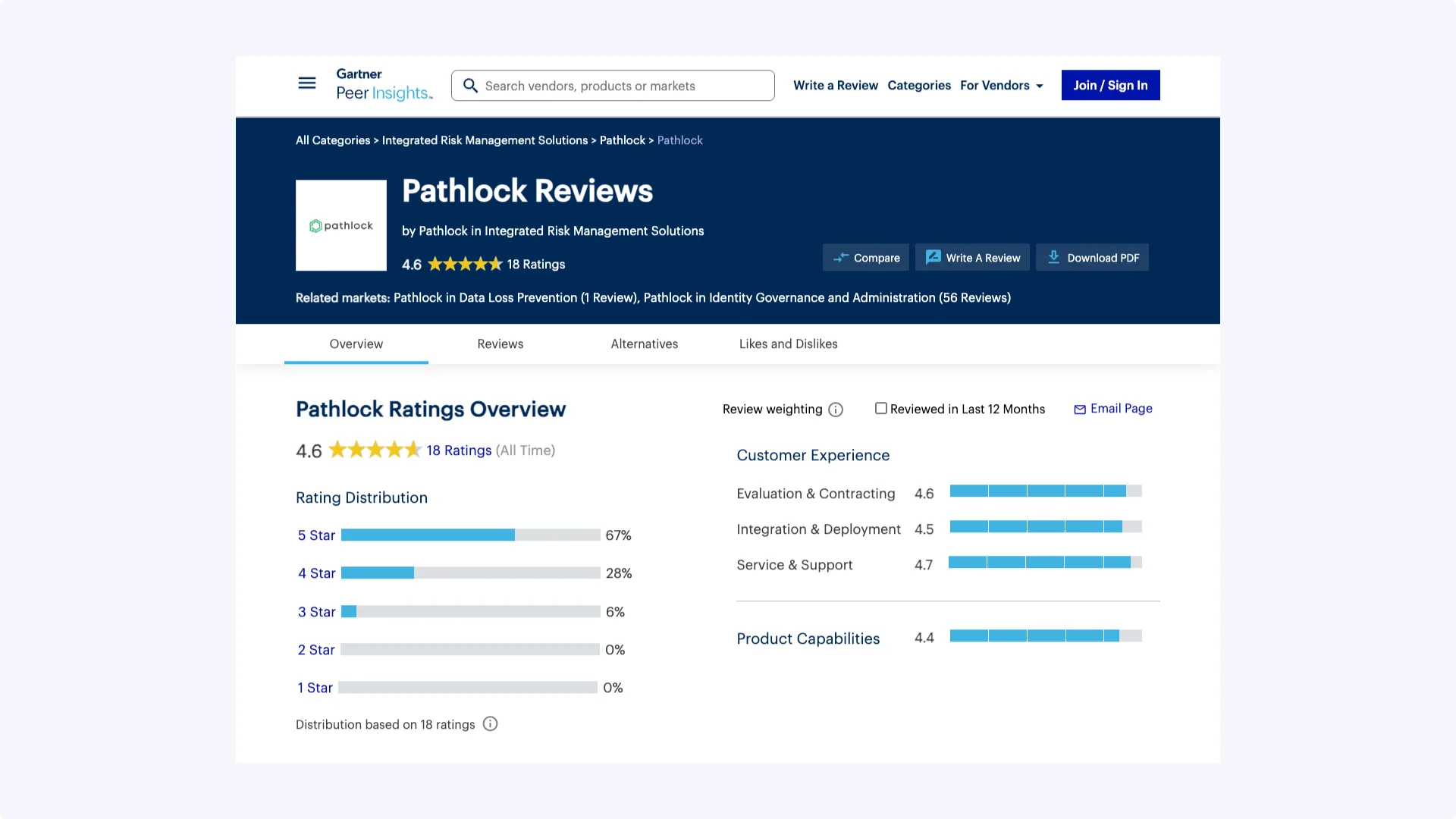Click the Review weighting info icon
This screenshot has height=819, width=1456.
pos(836,409)
